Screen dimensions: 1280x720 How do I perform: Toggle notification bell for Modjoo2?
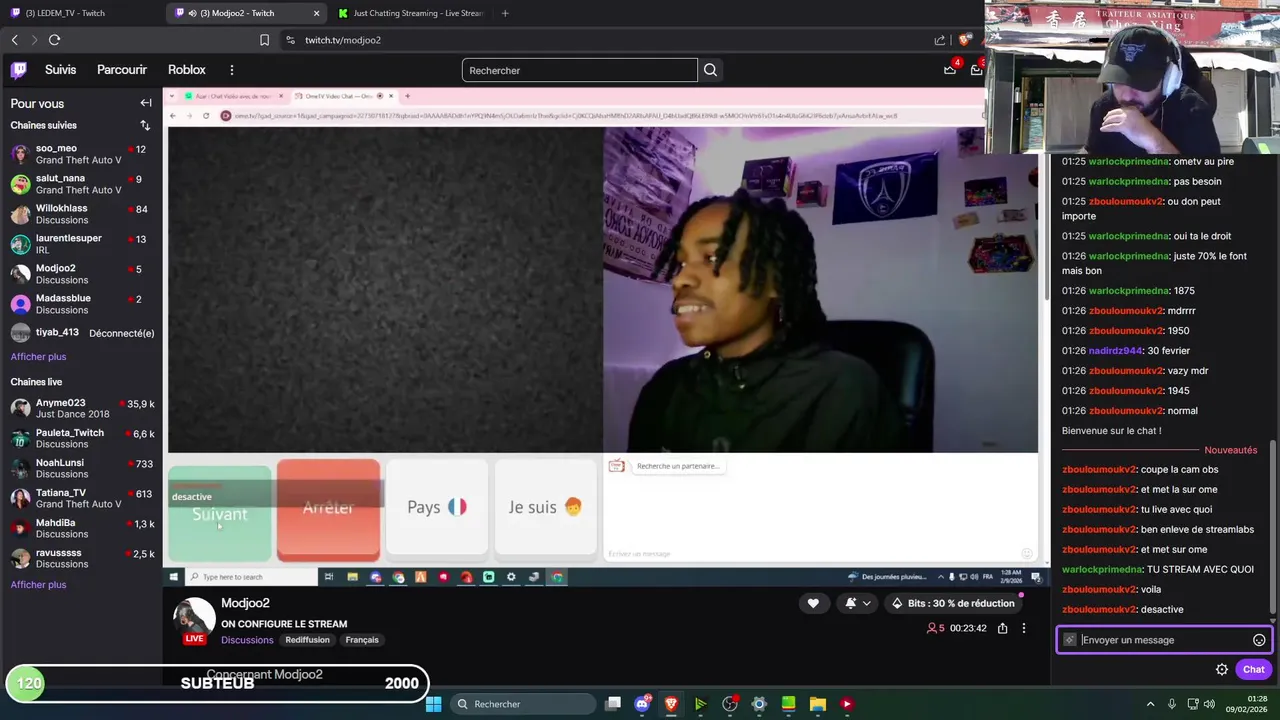point(850,603)
